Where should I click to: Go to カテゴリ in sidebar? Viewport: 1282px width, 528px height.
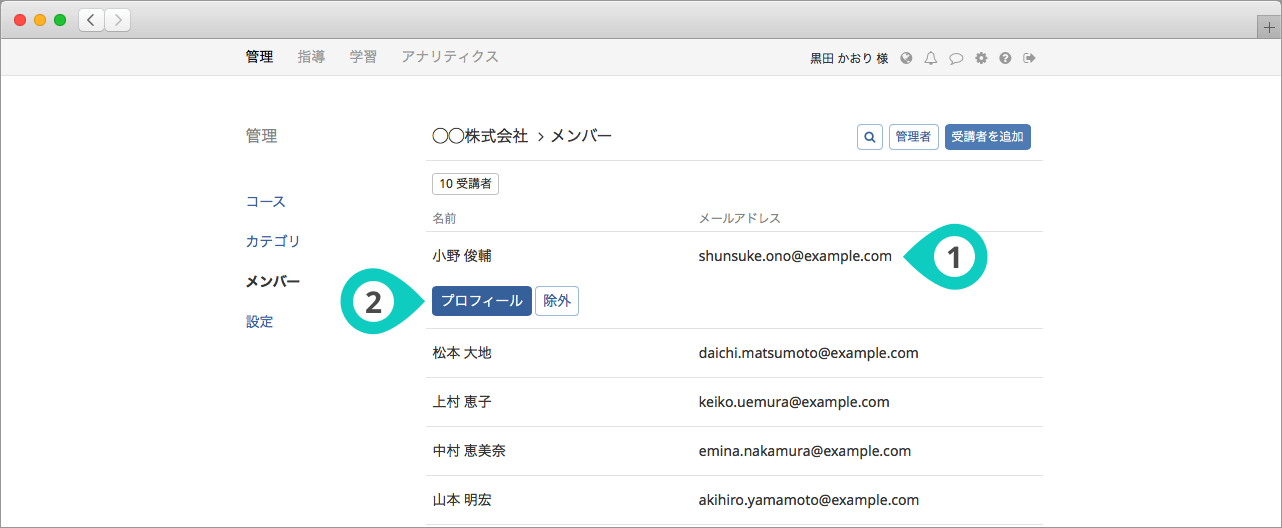coord(273,242)
